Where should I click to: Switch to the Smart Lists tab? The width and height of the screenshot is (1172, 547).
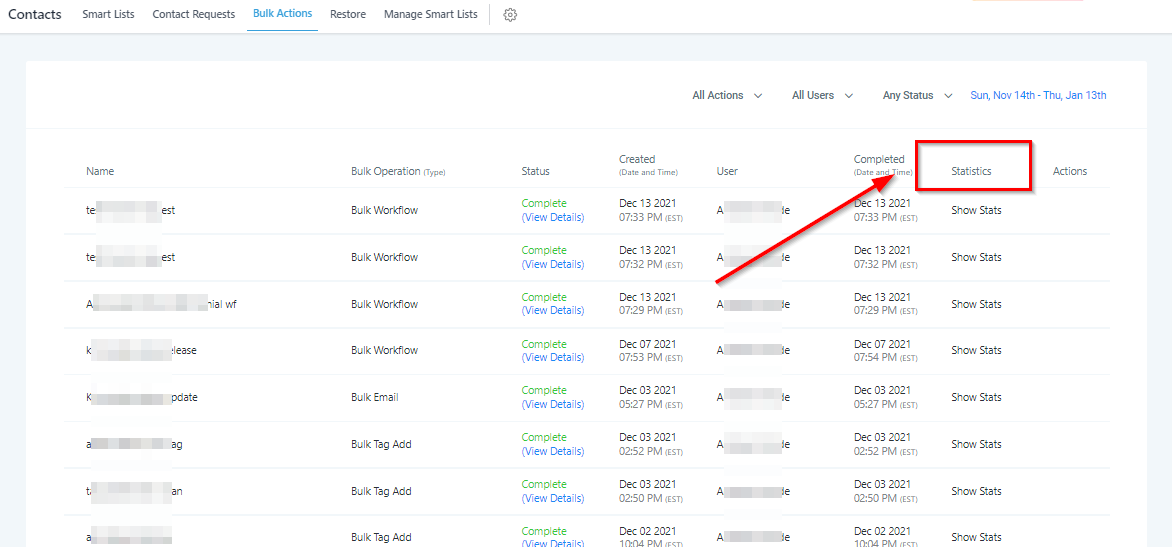[x=110, y=15]
